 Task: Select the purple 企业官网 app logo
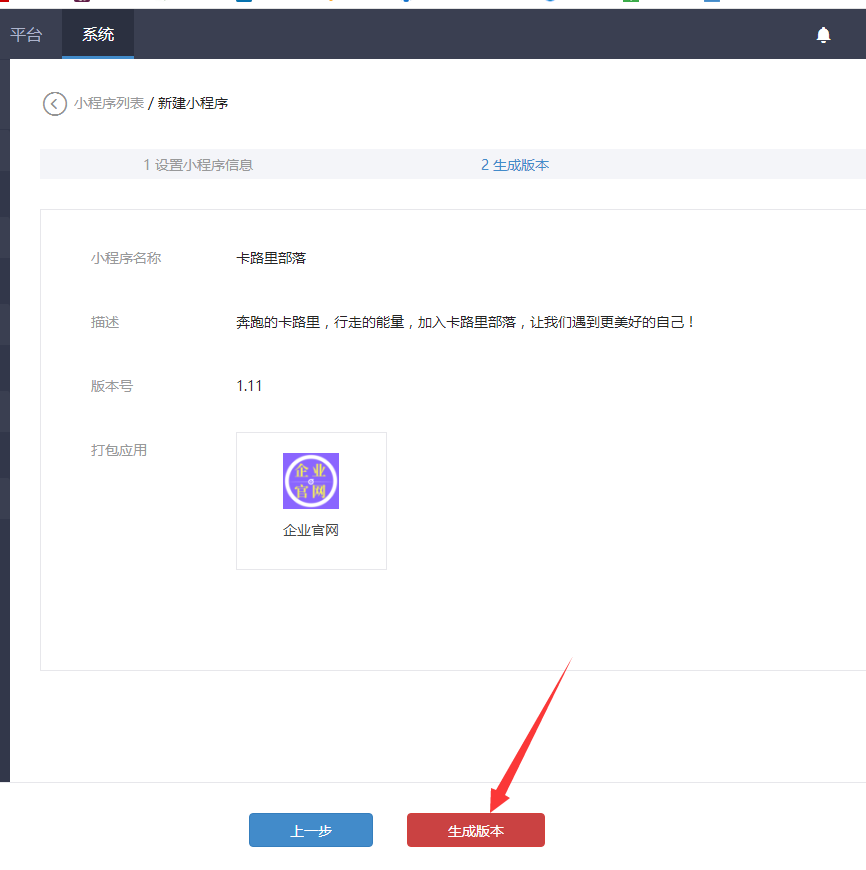click(x=311, y=481)
